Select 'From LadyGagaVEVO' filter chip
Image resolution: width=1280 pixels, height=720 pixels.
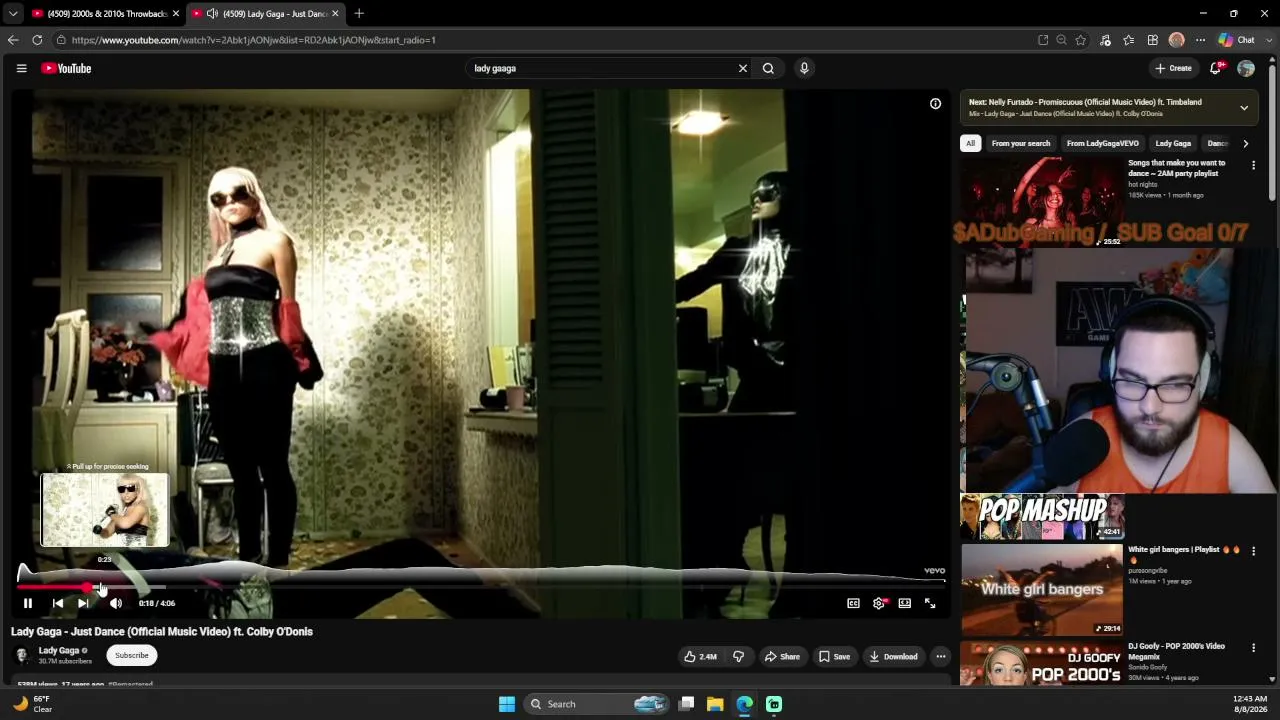[x=1102, y=143]
